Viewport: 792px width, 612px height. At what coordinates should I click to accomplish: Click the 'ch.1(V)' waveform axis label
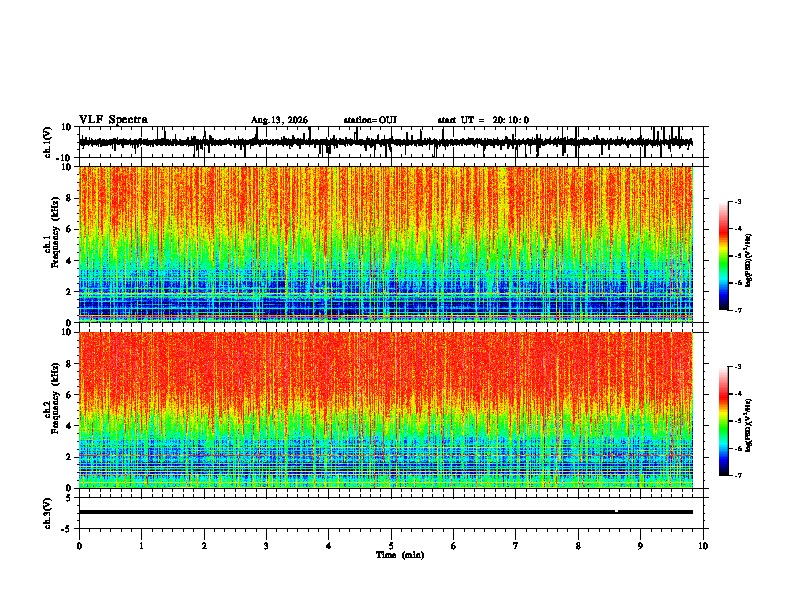point(48,142)
